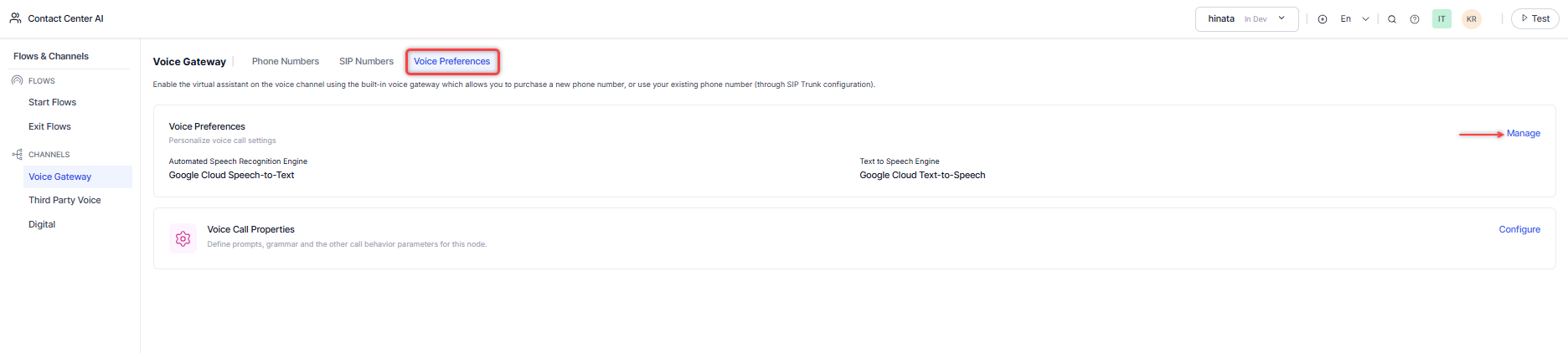Viewport: 1568px width, 353px height.
Task: Open help via question mark icon
Action: pyautogui.click(x=1415, y=19)
